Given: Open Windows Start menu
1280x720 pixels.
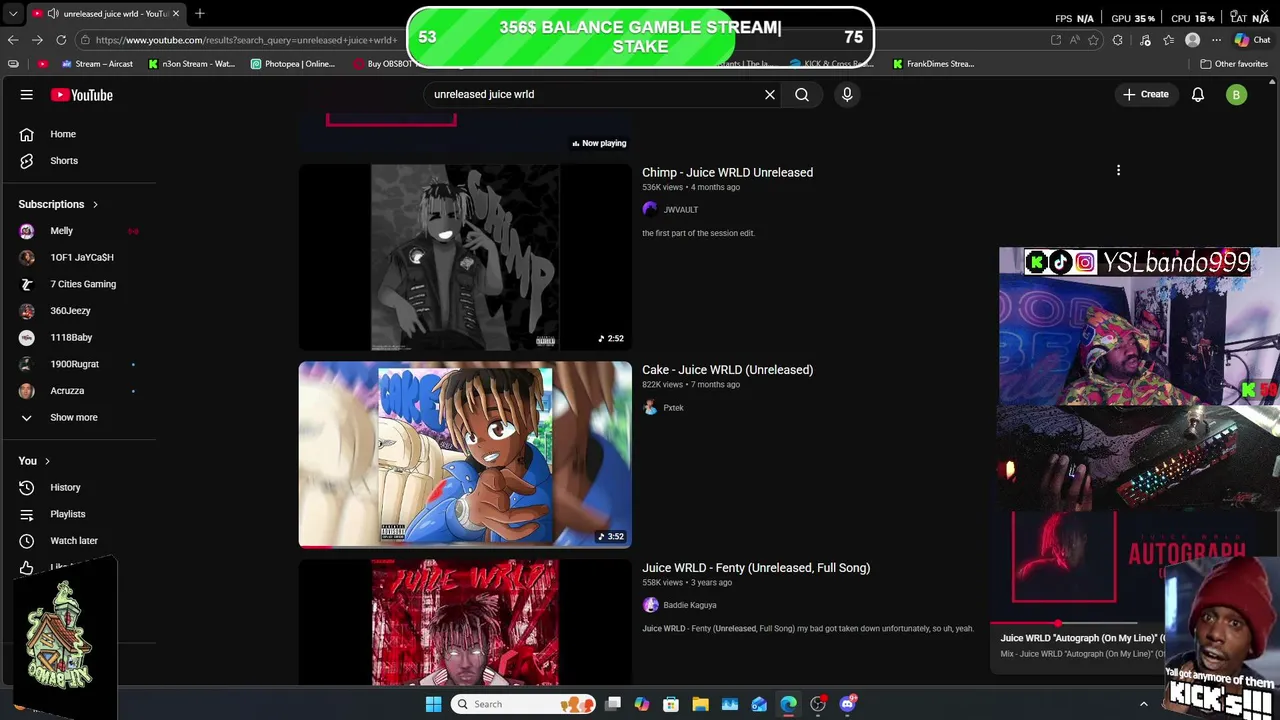Looking at the screenshot, I should 433,704.
